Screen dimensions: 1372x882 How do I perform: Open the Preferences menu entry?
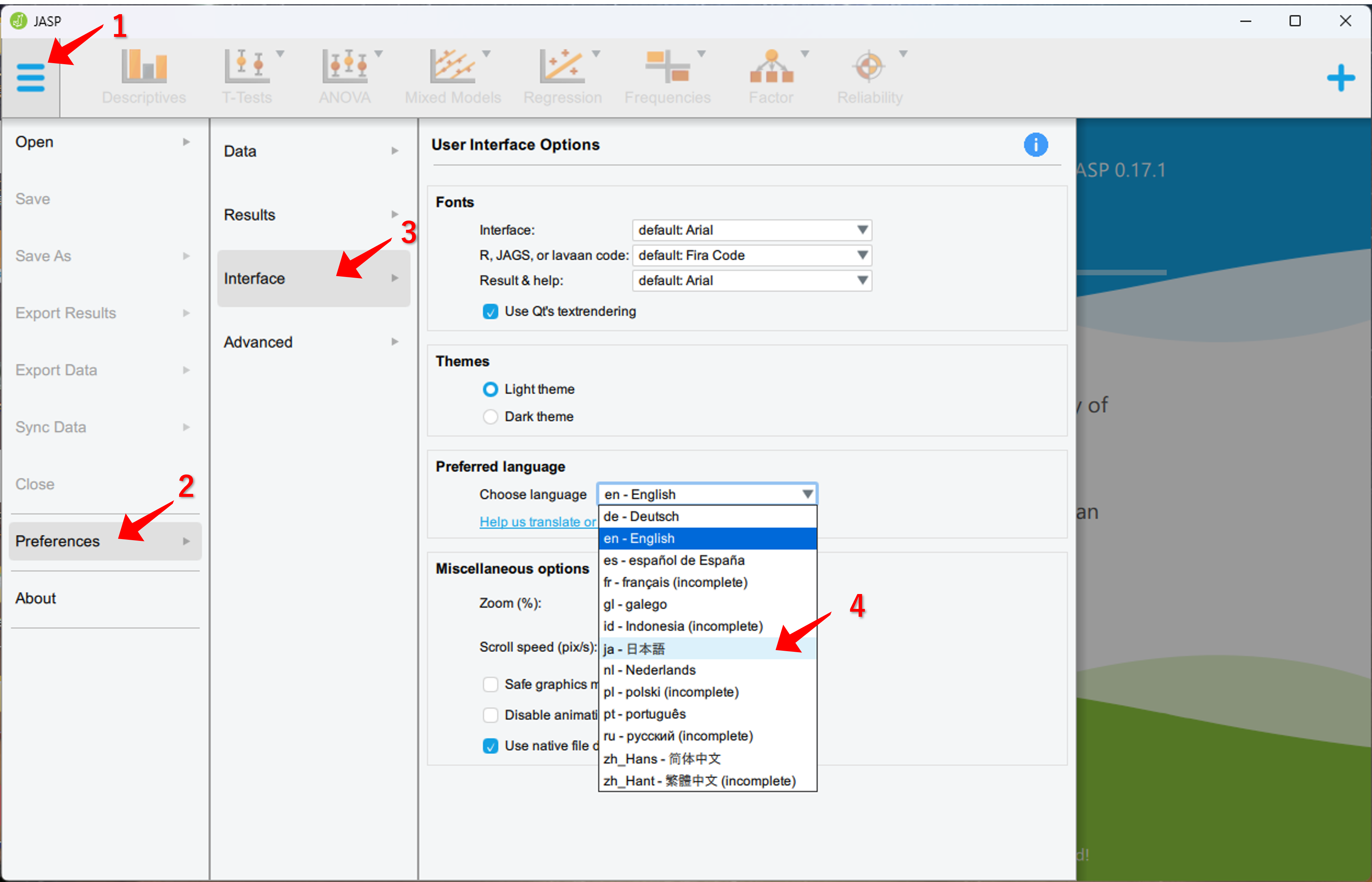pos(105,541)
